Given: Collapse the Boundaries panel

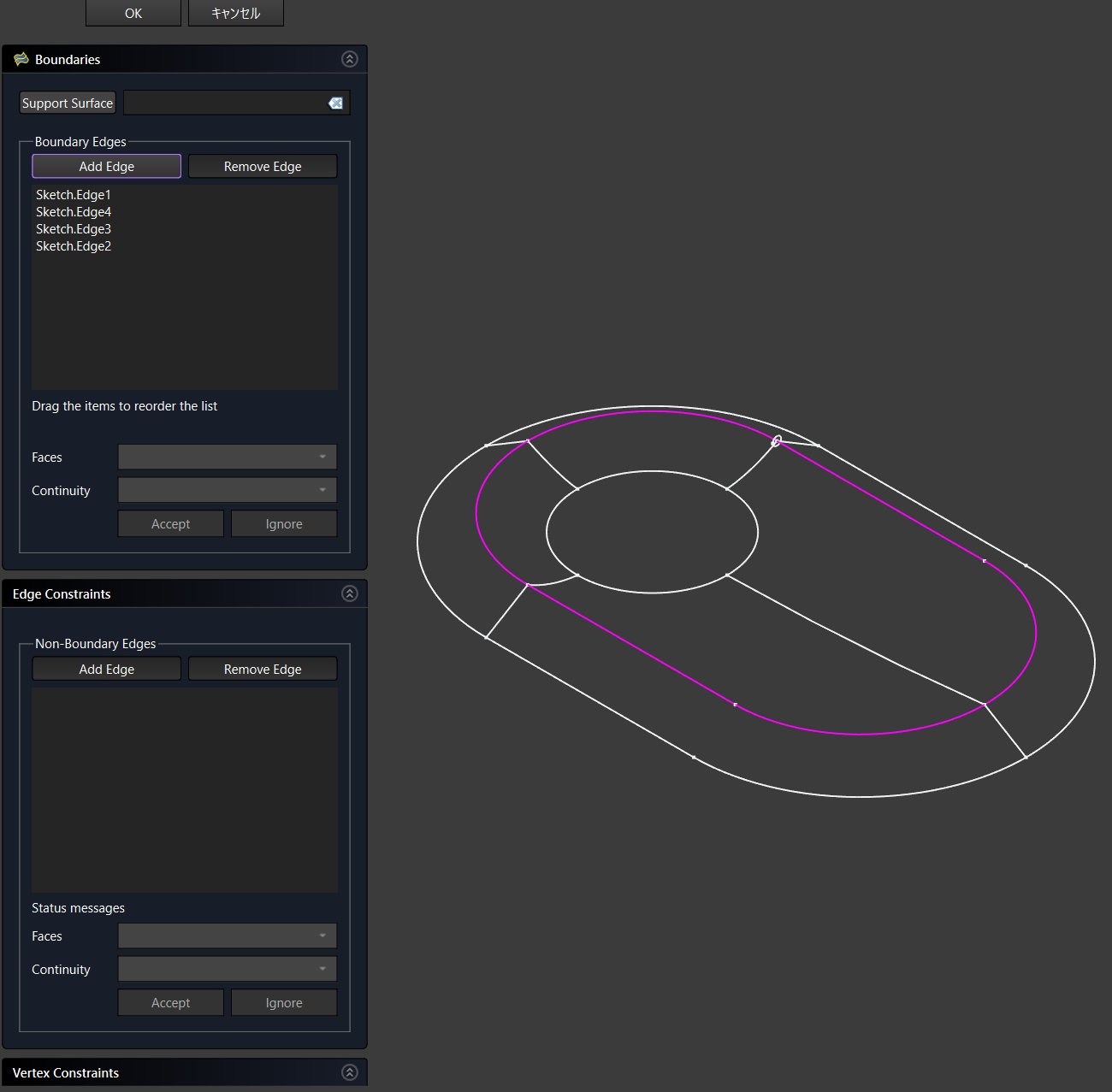Looking at the screenshot, I should pos(349,59).
